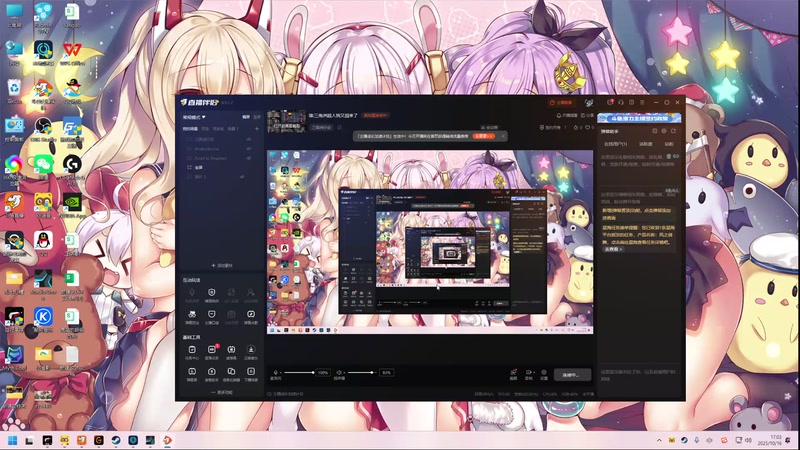Show hidden system tray icons chevron

tap(659, 440)
